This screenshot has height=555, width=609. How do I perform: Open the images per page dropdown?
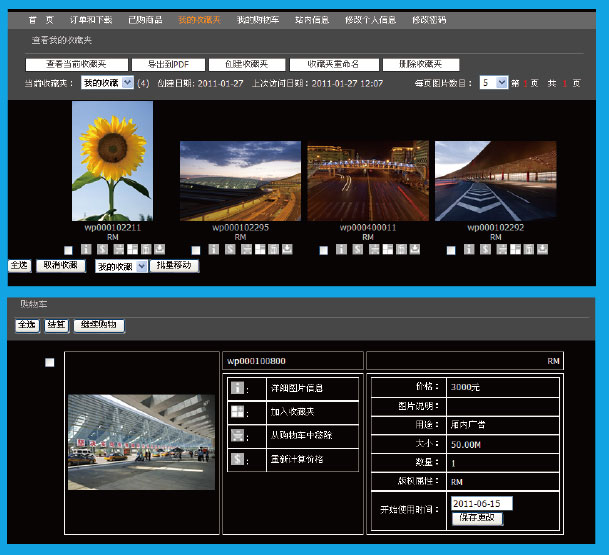click(x=492, y=83)
